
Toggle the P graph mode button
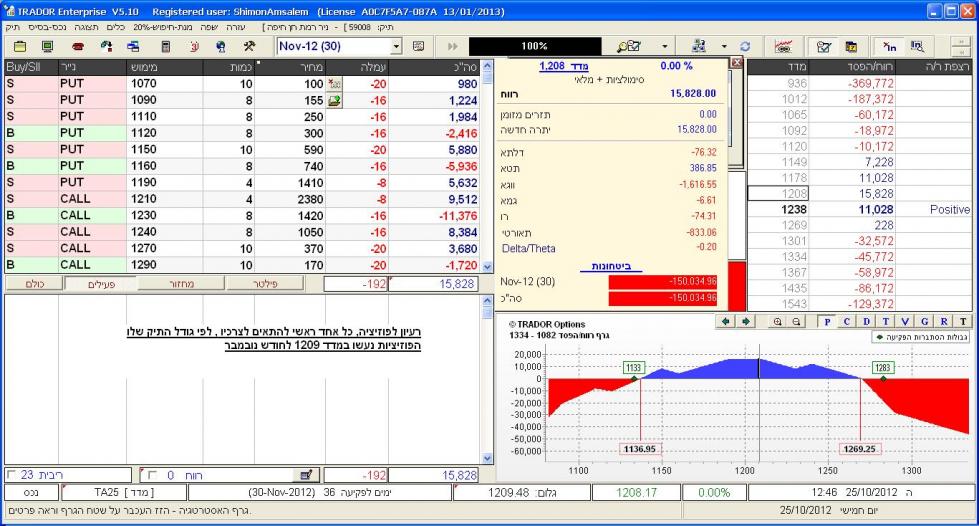828,321
